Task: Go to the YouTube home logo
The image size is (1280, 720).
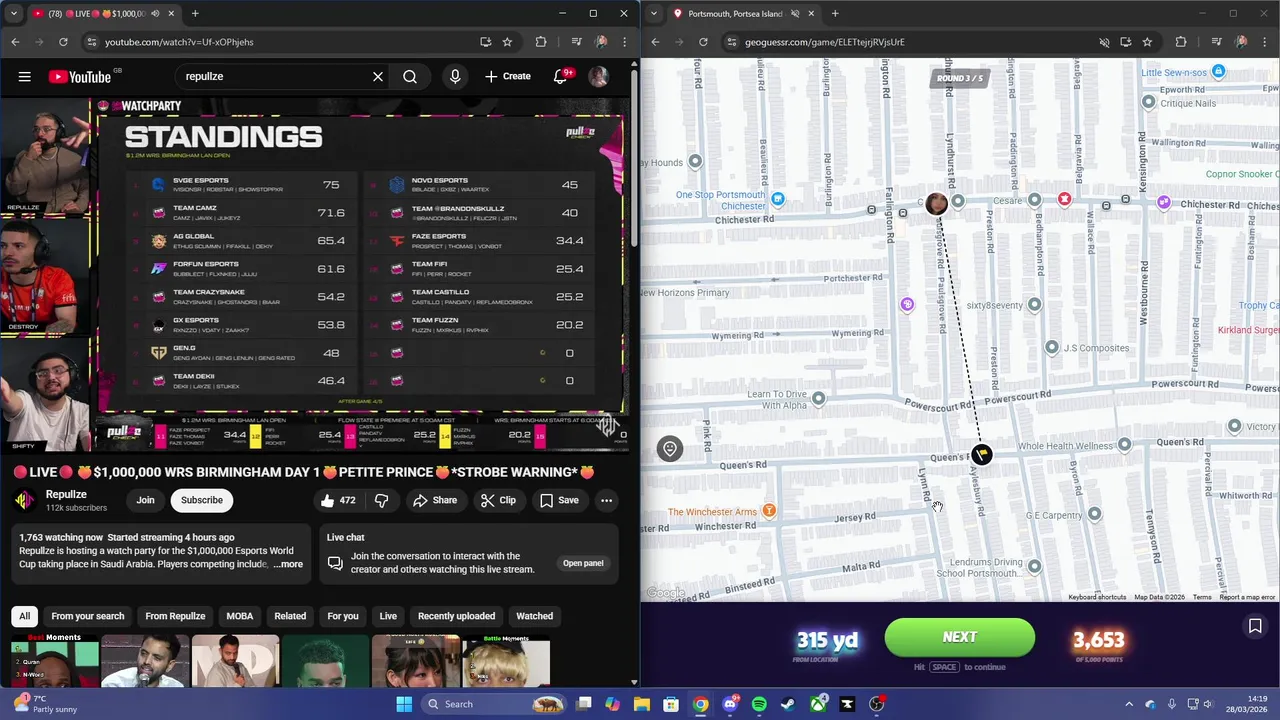Action: point(80,77)
